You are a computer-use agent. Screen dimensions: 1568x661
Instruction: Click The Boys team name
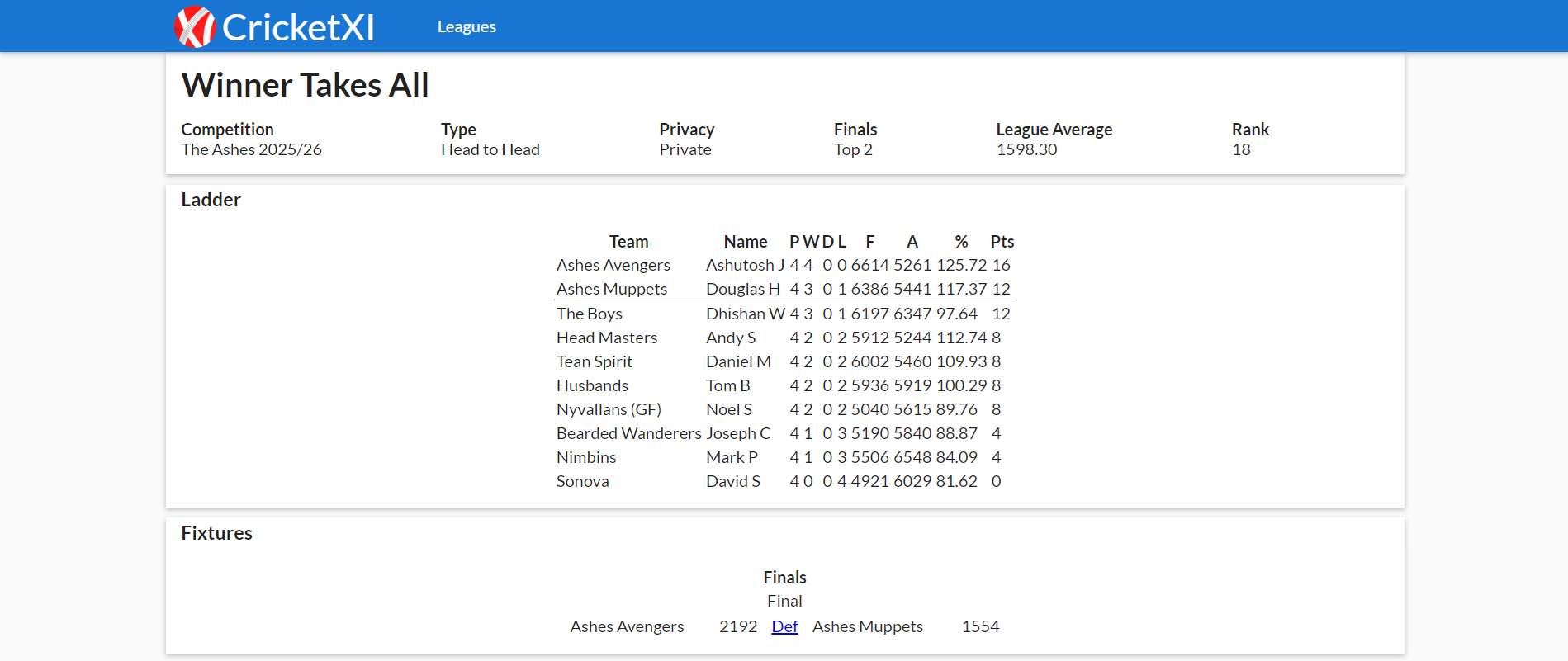click(589, 314)
